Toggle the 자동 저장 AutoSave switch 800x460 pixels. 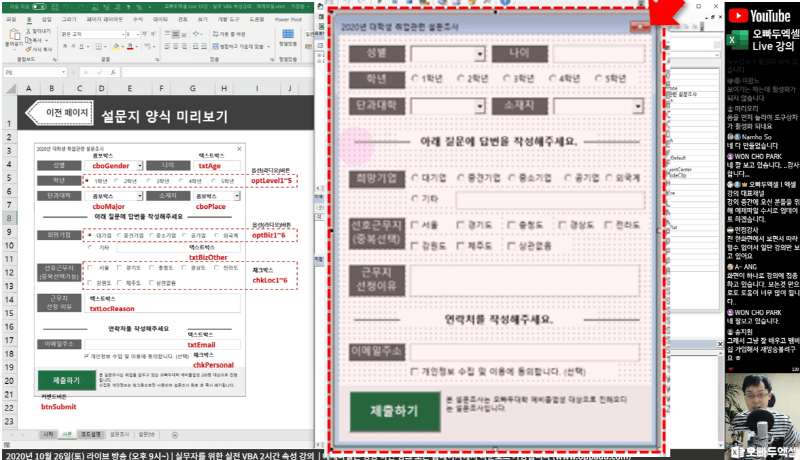(x=39, y=7)
